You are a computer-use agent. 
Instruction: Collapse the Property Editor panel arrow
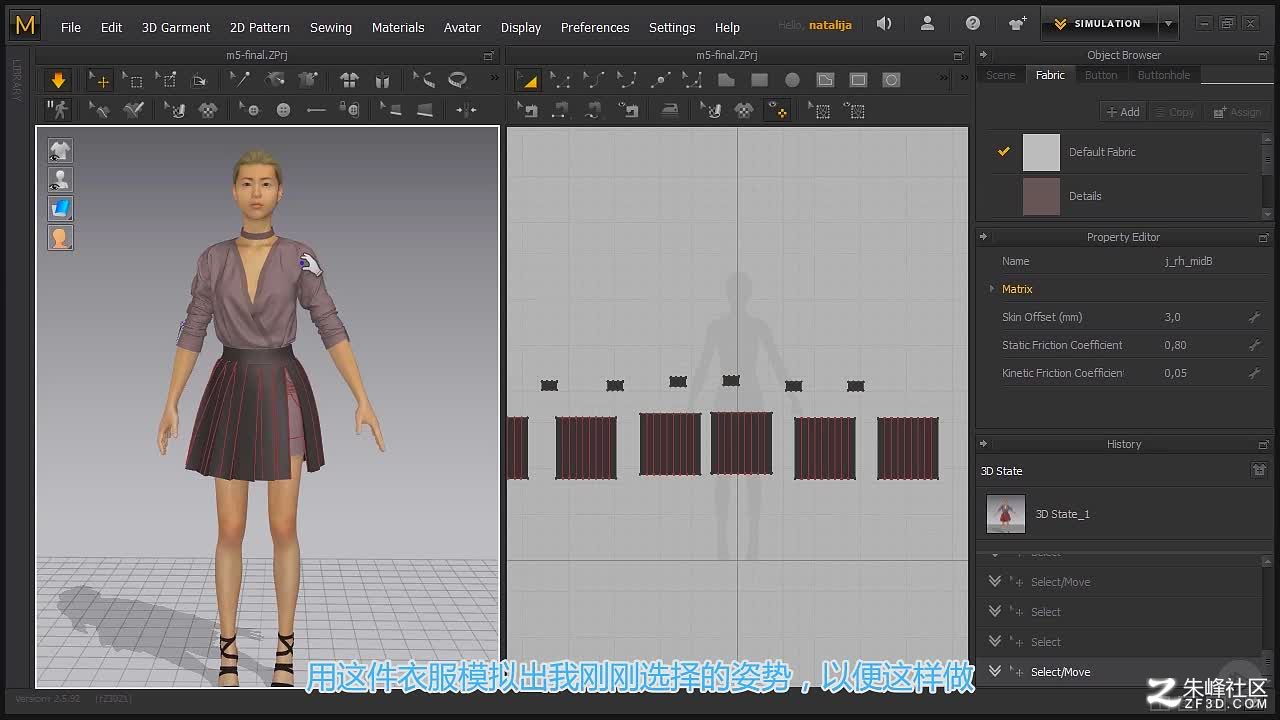[x=983, y=237]
